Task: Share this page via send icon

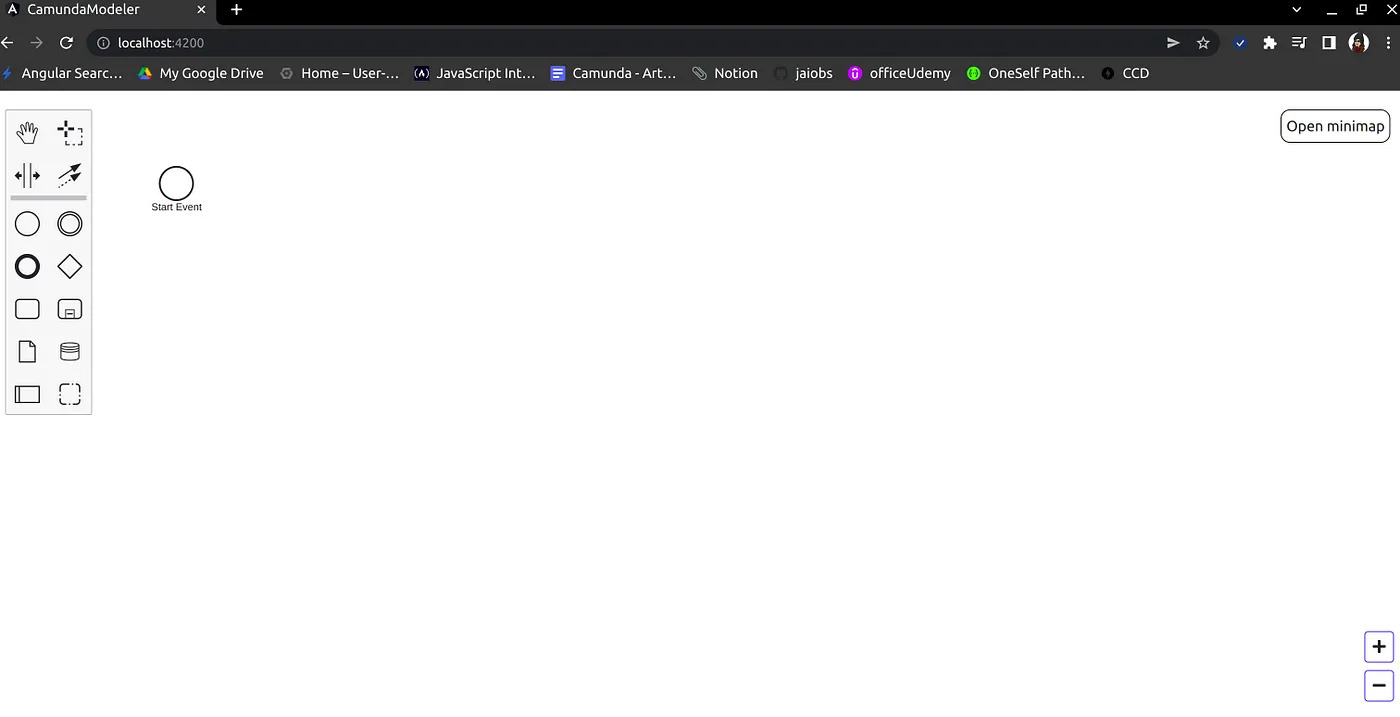Action: [1173, 43]
